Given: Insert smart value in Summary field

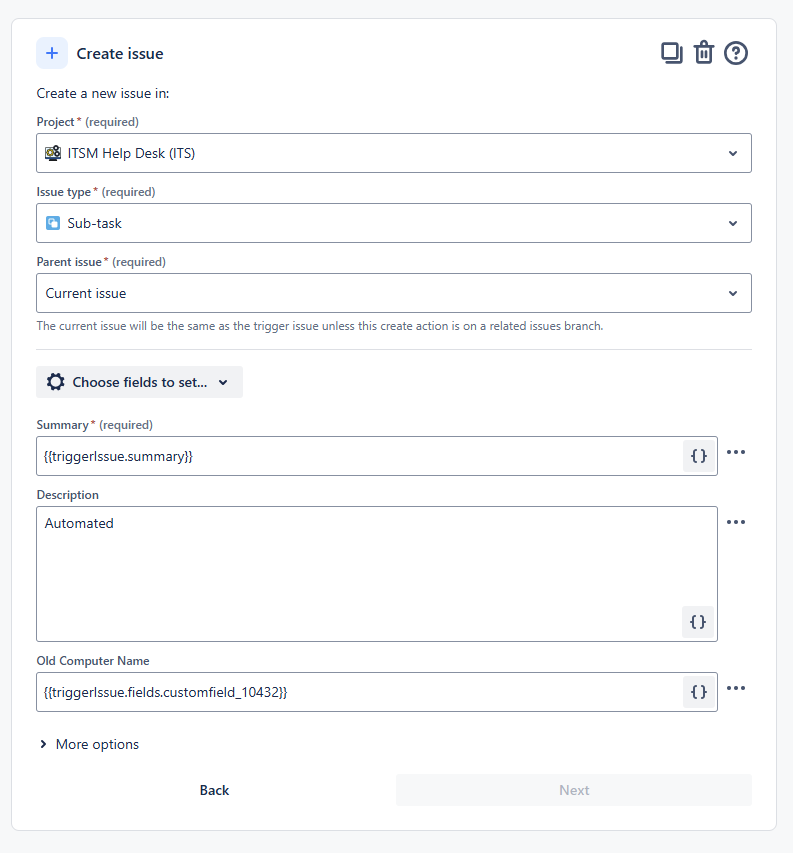Looking at the screenshot, I should (699, 456).
